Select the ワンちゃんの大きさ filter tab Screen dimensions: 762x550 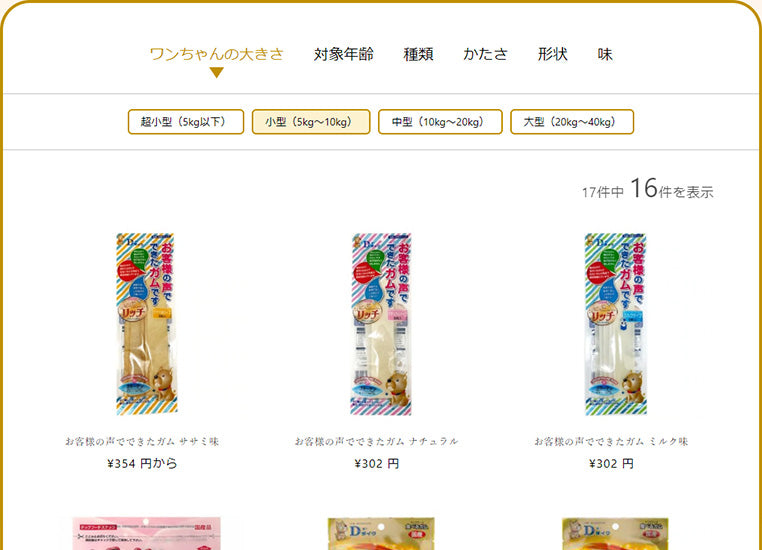(x=216, y=54)
